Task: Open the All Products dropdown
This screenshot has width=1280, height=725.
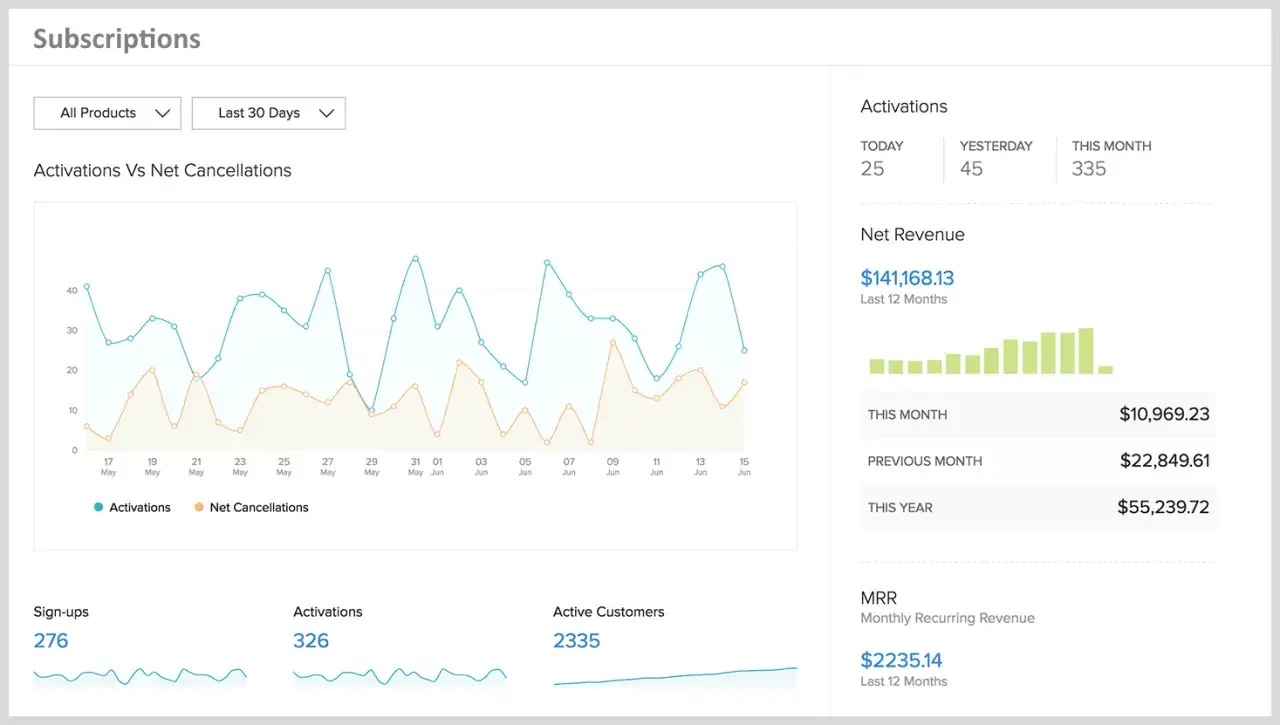Action: (107, 113)
